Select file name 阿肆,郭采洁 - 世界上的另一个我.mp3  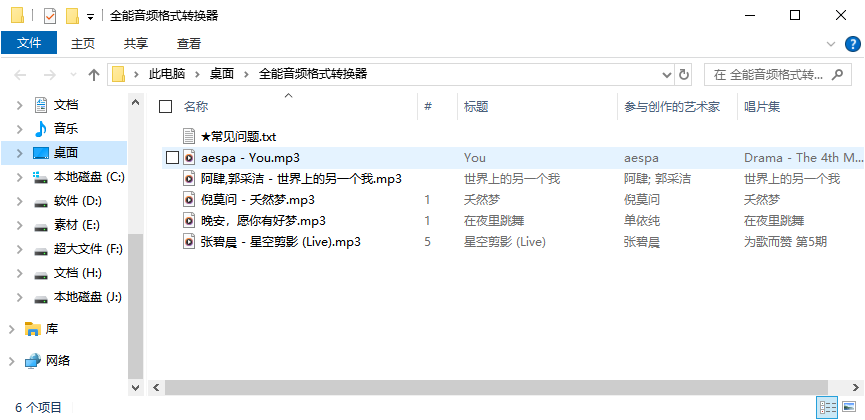[x=301, y=179]
